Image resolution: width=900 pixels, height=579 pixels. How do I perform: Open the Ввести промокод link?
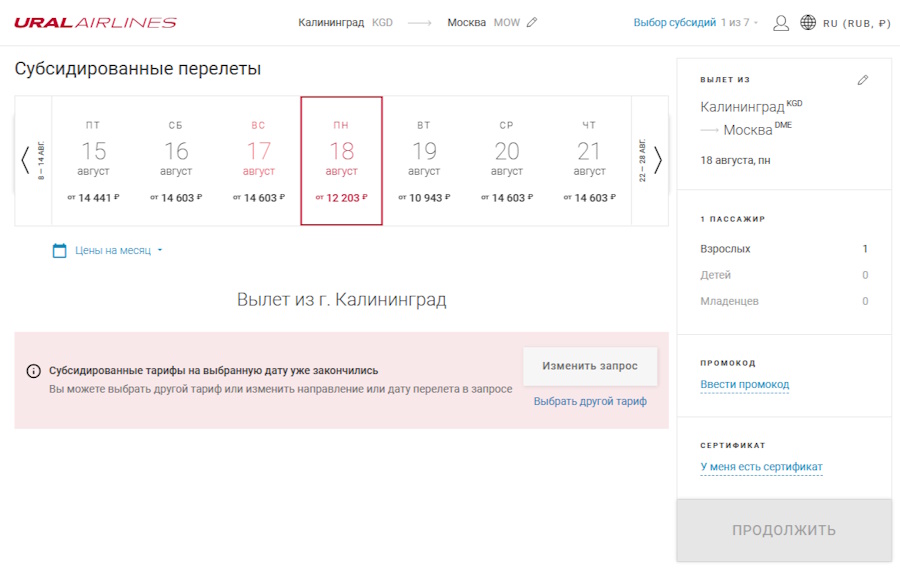[744, 385]
